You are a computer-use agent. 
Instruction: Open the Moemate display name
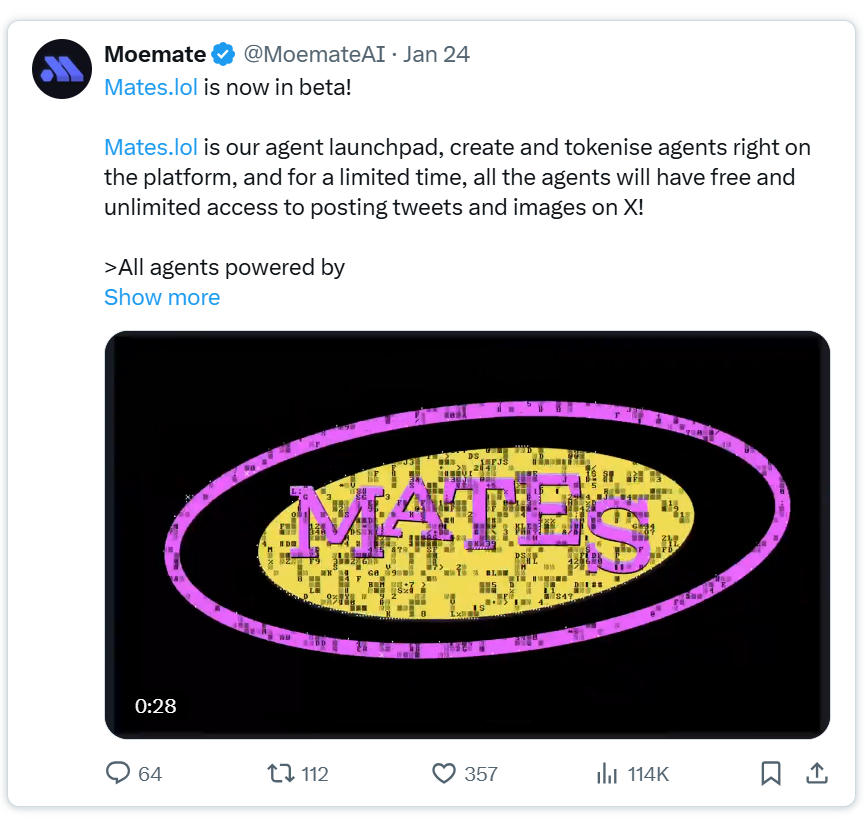pos(154,54)
